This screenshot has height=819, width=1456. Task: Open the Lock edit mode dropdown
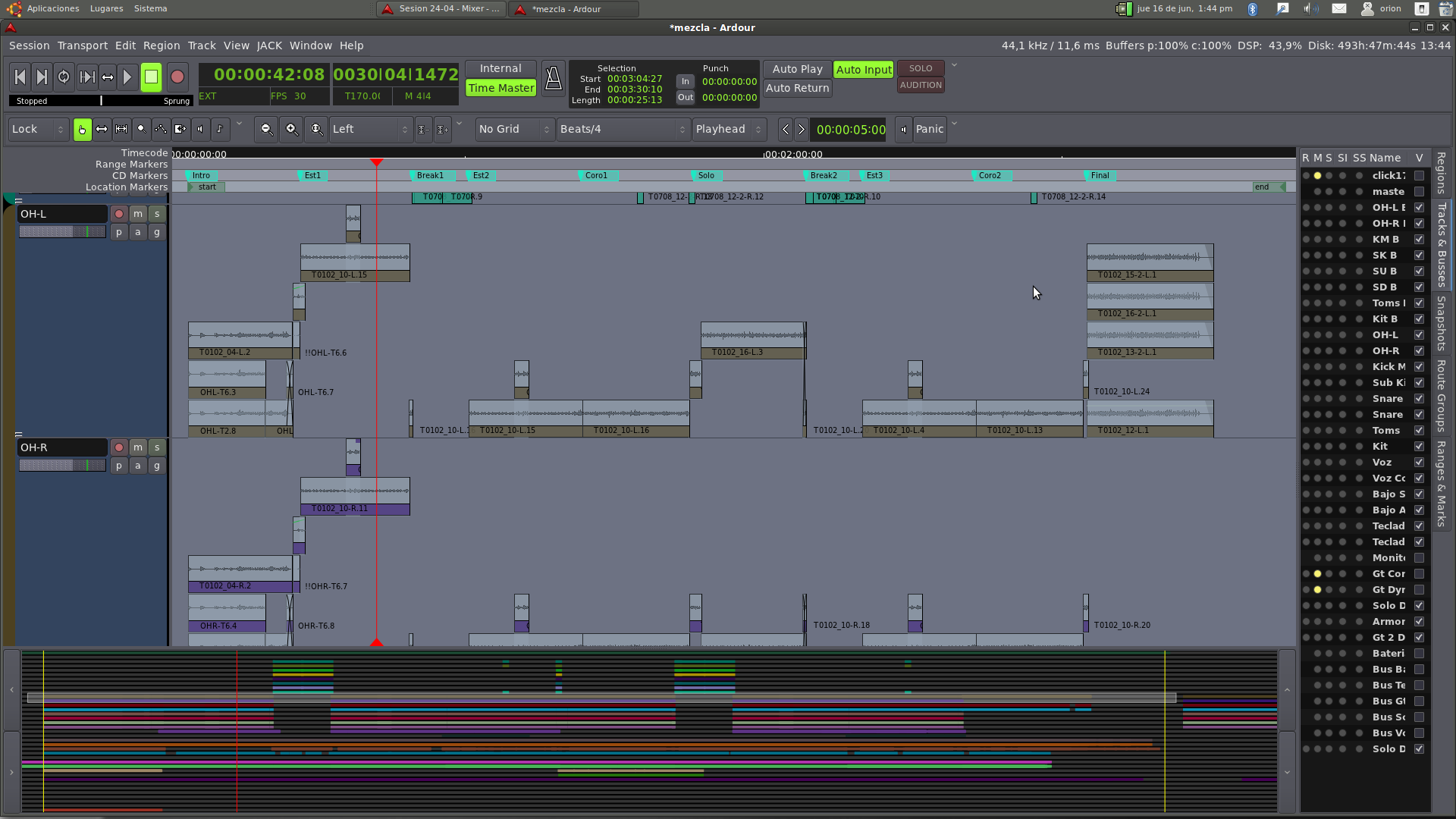click(38, 129)
